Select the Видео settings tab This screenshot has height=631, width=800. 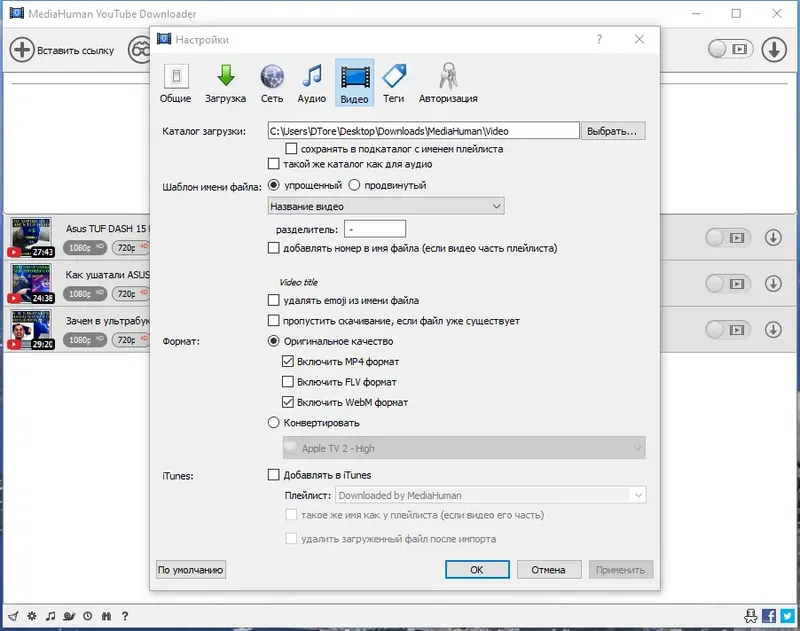[x=355, y=83]
